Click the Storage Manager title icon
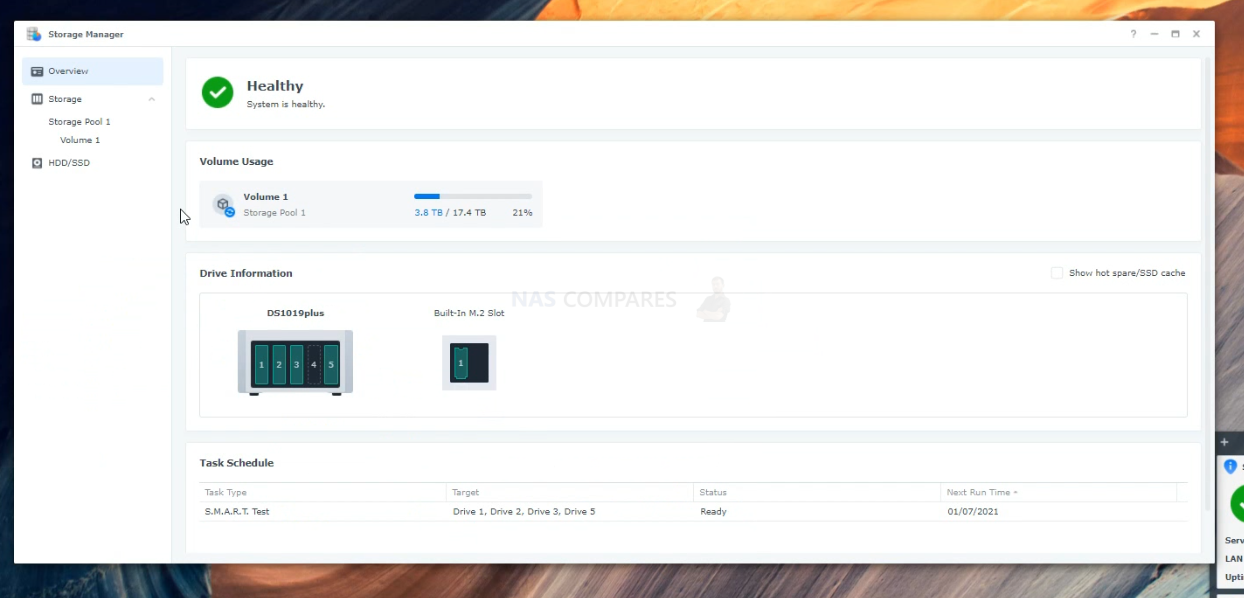Image resolution: width=1244 pixels, height=598 pixels. point(34,34)
